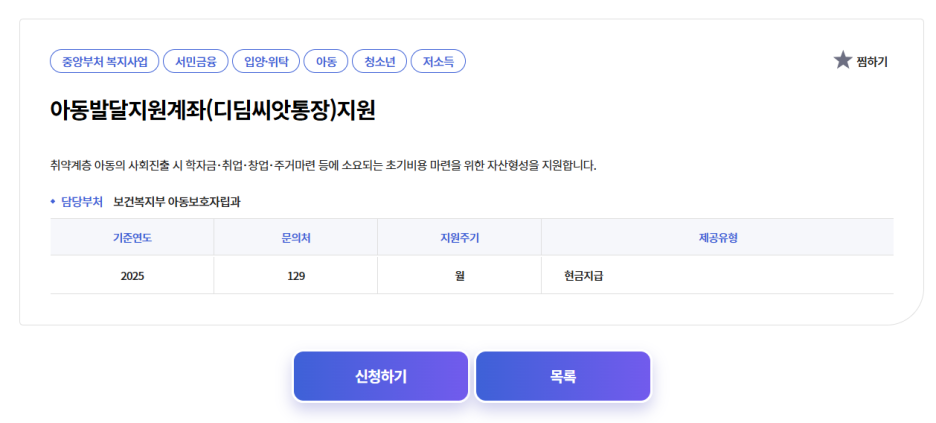Image resolution: width=936 pixels, height=423 pixels.
Task: Click the description starting with 취약계층 아동의
Action: [324, 165]
